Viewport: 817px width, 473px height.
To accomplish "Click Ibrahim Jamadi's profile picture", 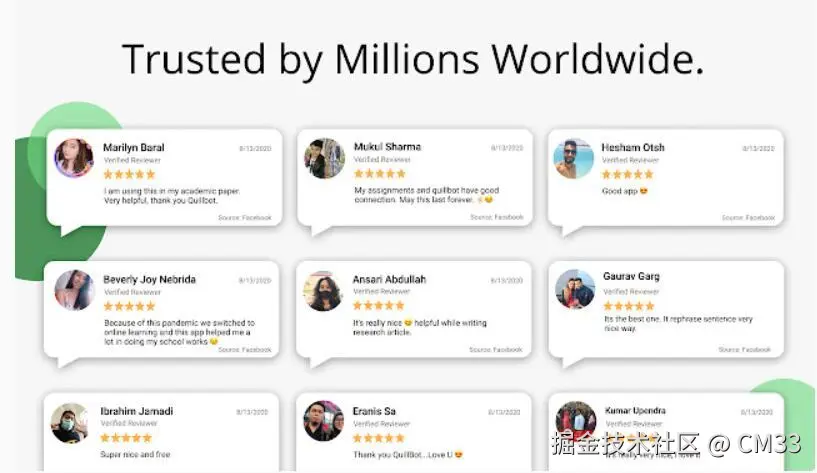I will pos(71,422).
